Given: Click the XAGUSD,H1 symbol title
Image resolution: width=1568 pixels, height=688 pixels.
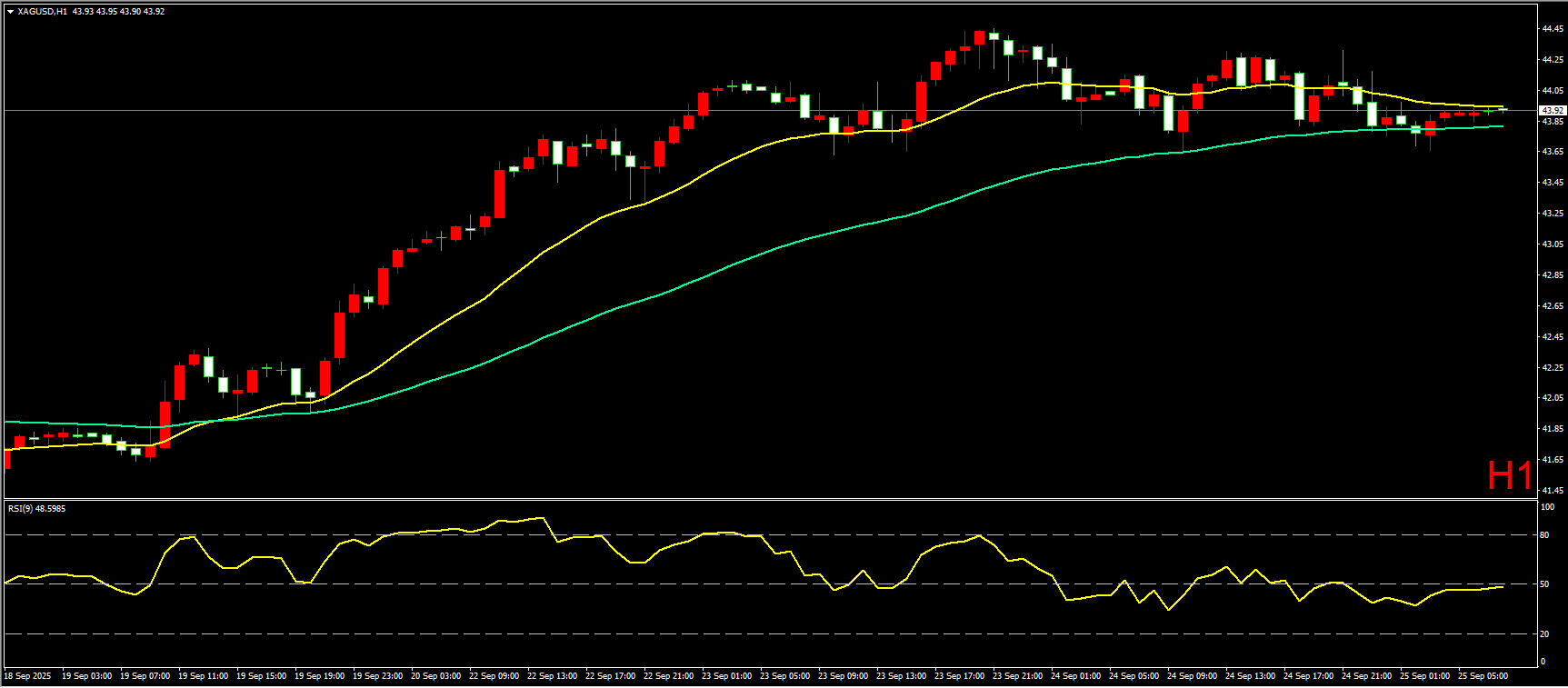Looking at the screenshot, I should click(42, 12).
